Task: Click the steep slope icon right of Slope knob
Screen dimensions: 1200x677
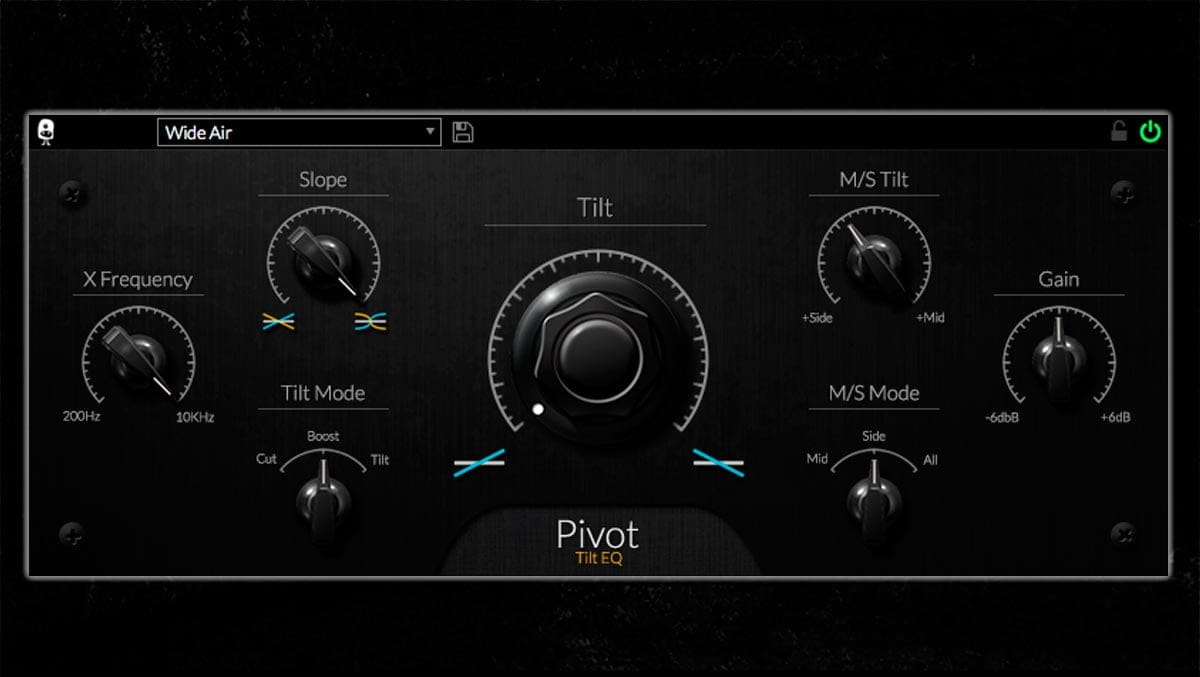Action: (x=370, y=322)
